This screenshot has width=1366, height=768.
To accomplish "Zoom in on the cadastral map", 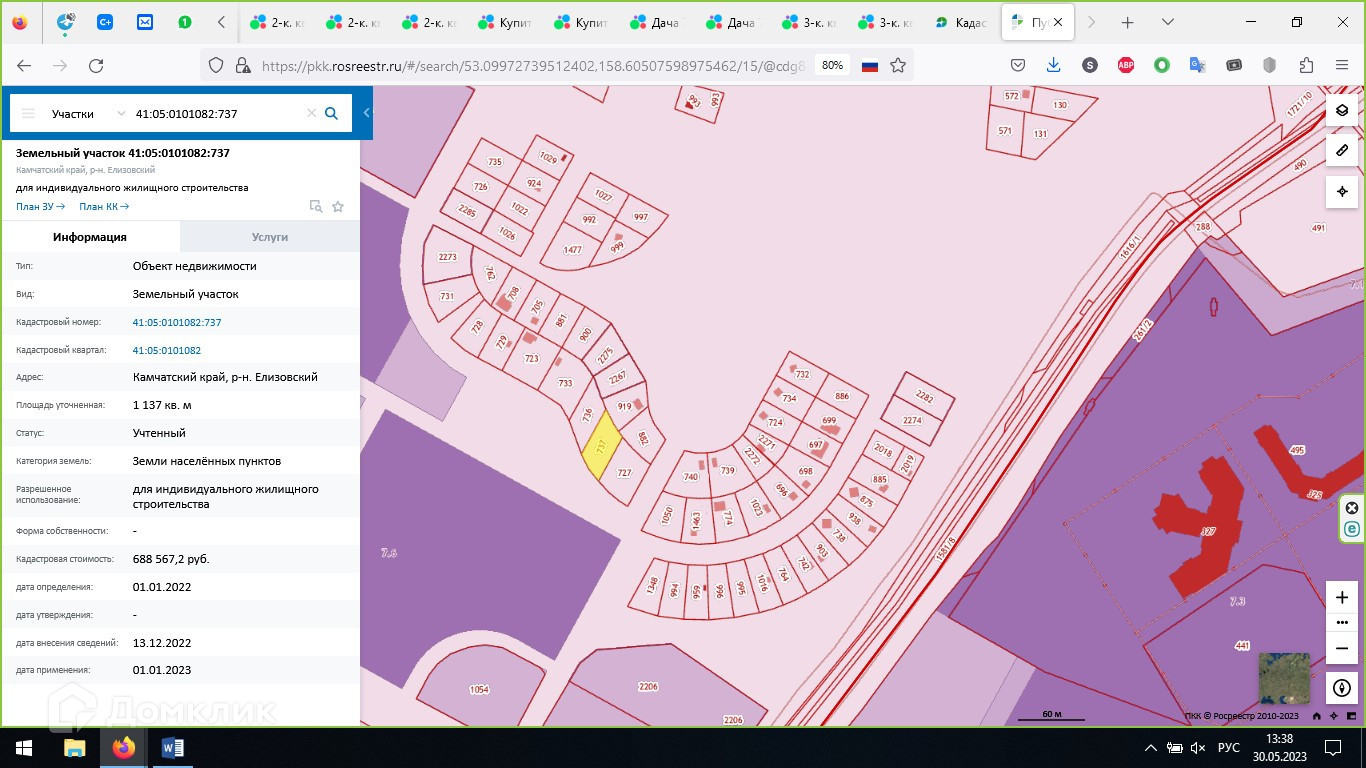I will click(1342, 597).
